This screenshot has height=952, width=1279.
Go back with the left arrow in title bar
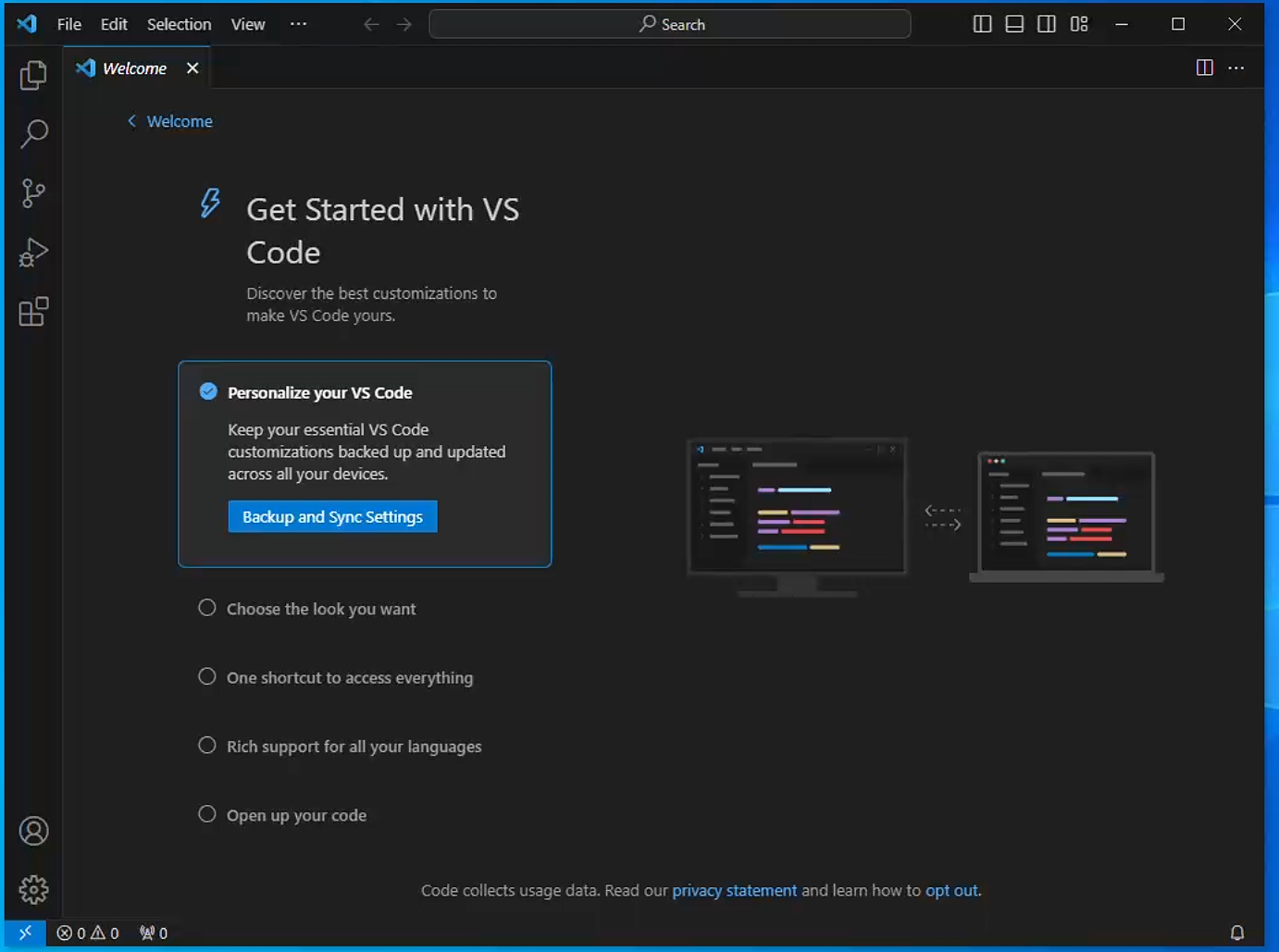371,24
